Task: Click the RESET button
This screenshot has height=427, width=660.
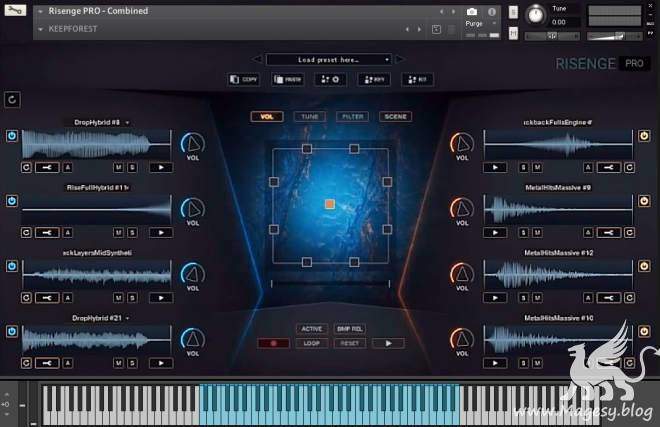Action: point(350,343)
